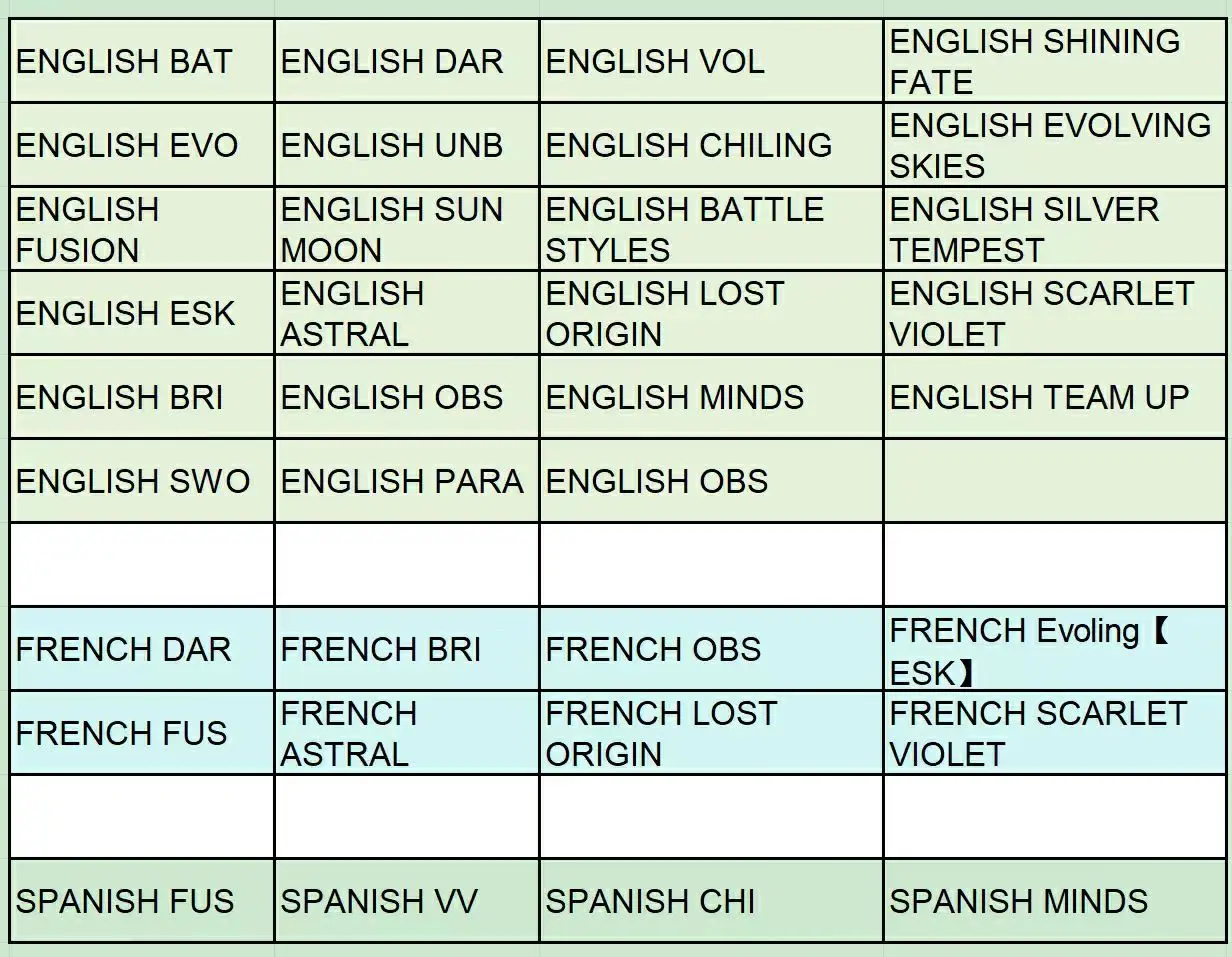Select the ENGLISH SWO cell
Screen dimensions: 1232x957
(x=142, y=481)
